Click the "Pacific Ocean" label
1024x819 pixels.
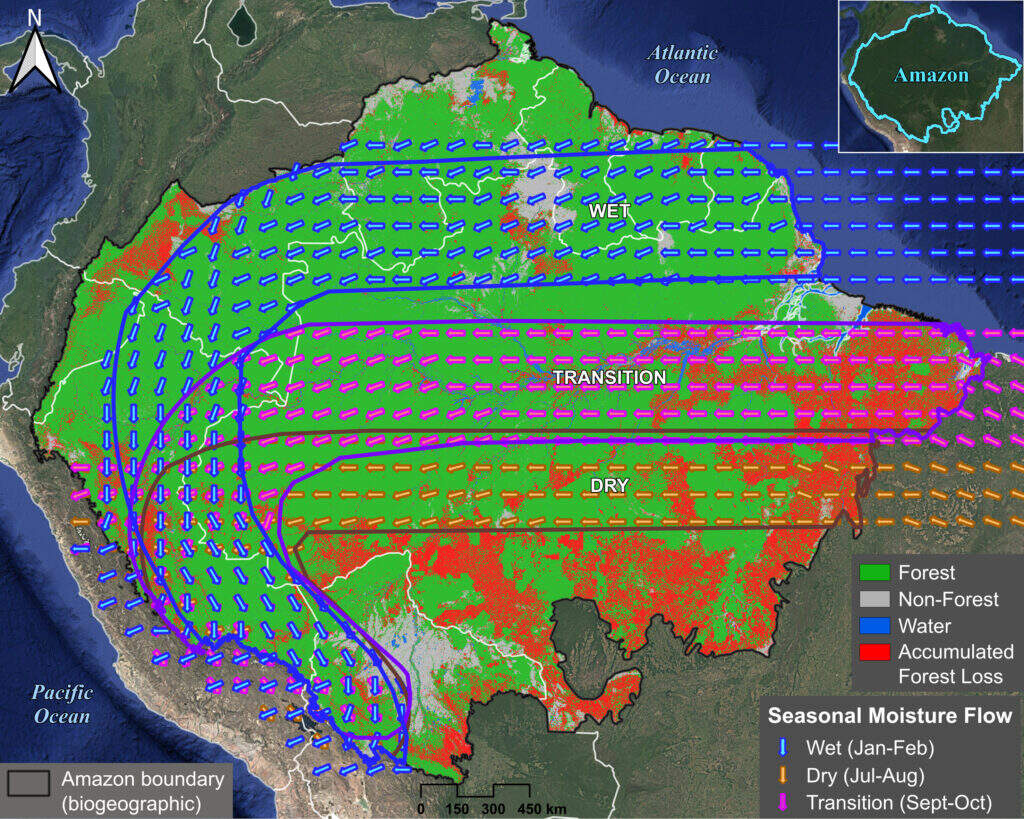pos(62,704)
